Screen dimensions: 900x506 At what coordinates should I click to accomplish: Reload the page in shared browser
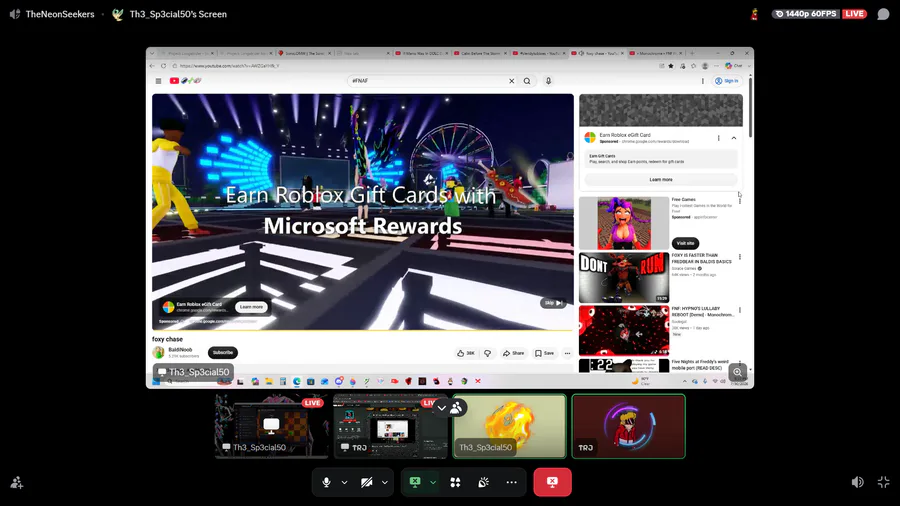click(x=164, y=66)
